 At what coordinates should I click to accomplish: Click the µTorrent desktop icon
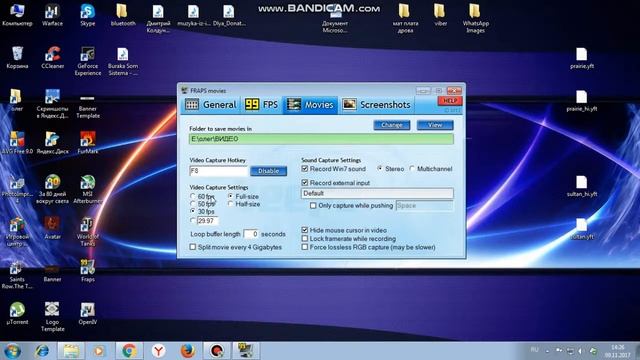(17, 313)
